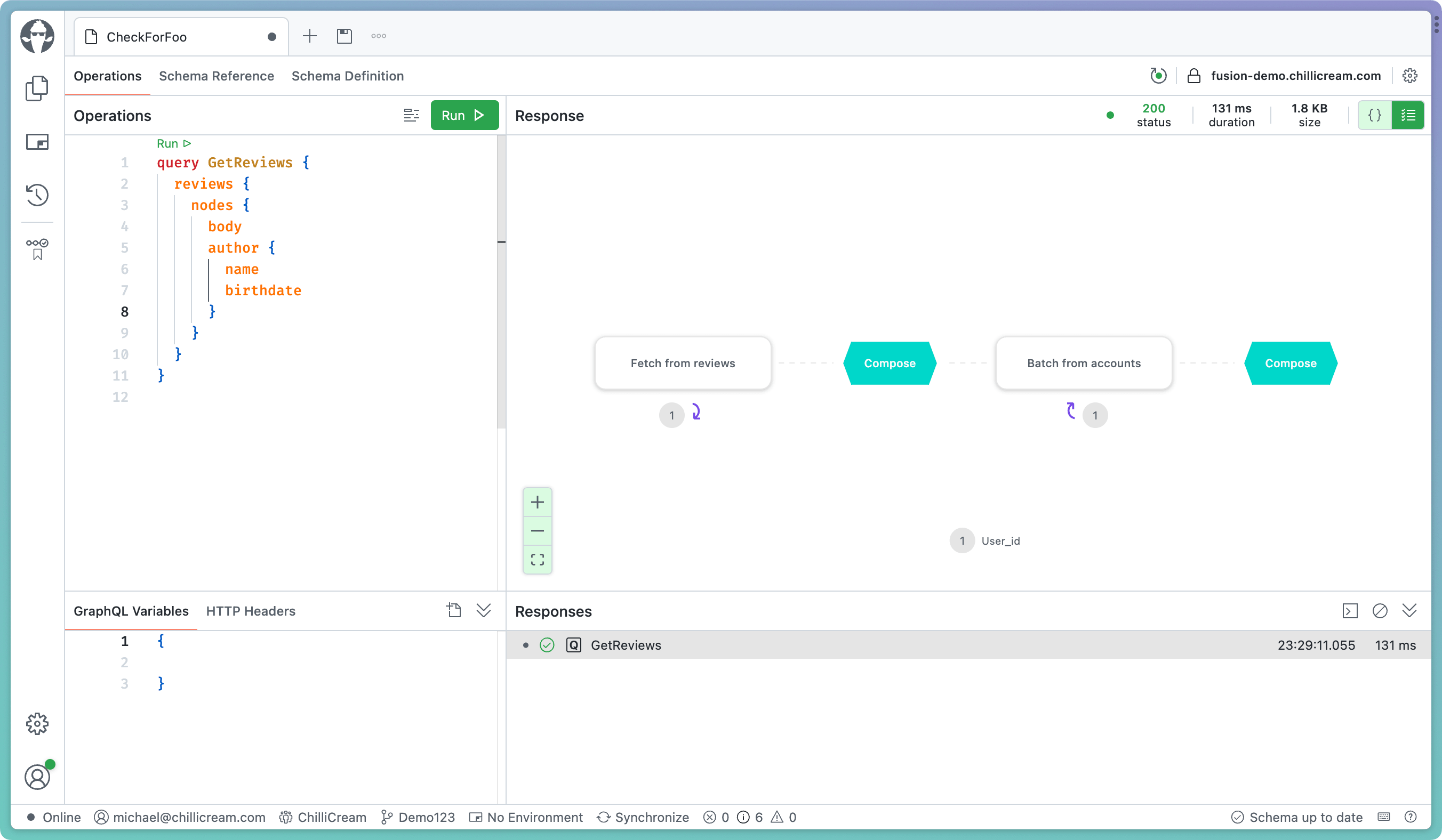Viewport: 1442px width, 840px height.
Task: Click the lock icon beside endpoint URL
Action: 1193,76
